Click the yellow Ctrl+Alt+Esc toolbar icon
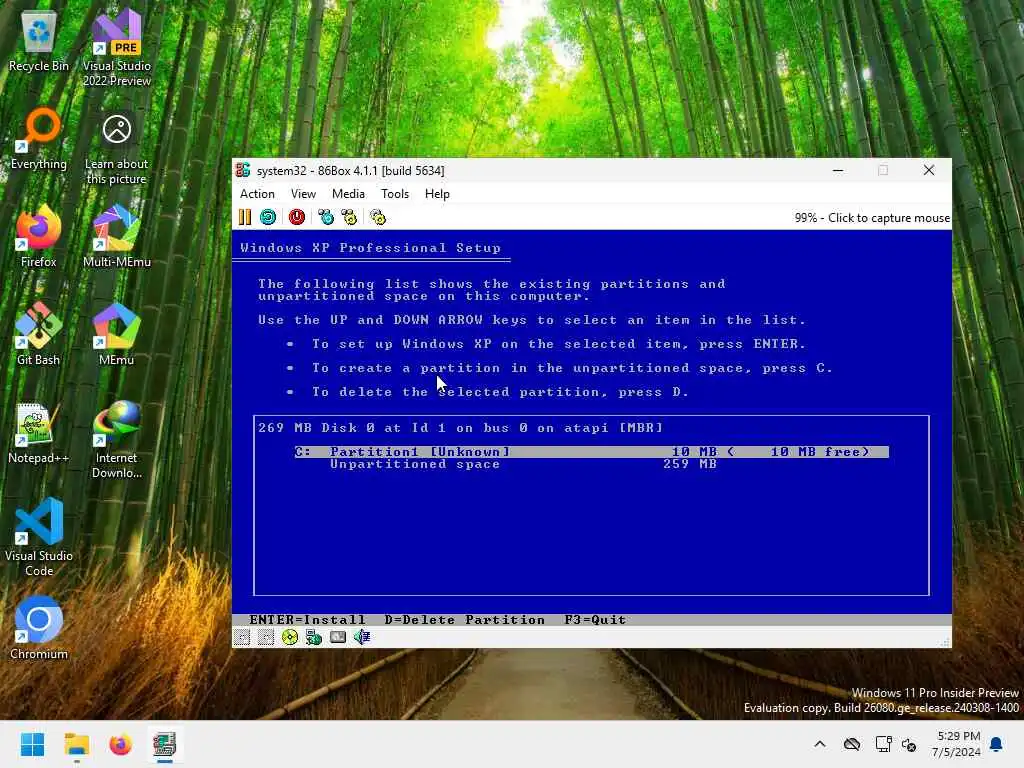The image size is (1024, 768). click(349, 217)
